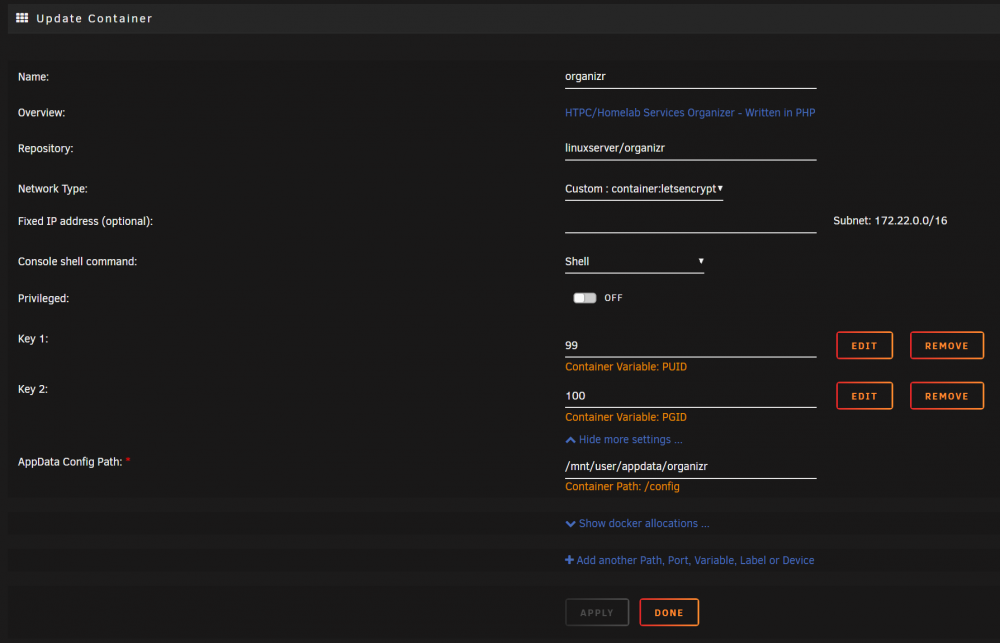The width and height of the screenshot is (1000, 643).
Task: Click the Key 1 value field 99
Action: click(690, 346)
